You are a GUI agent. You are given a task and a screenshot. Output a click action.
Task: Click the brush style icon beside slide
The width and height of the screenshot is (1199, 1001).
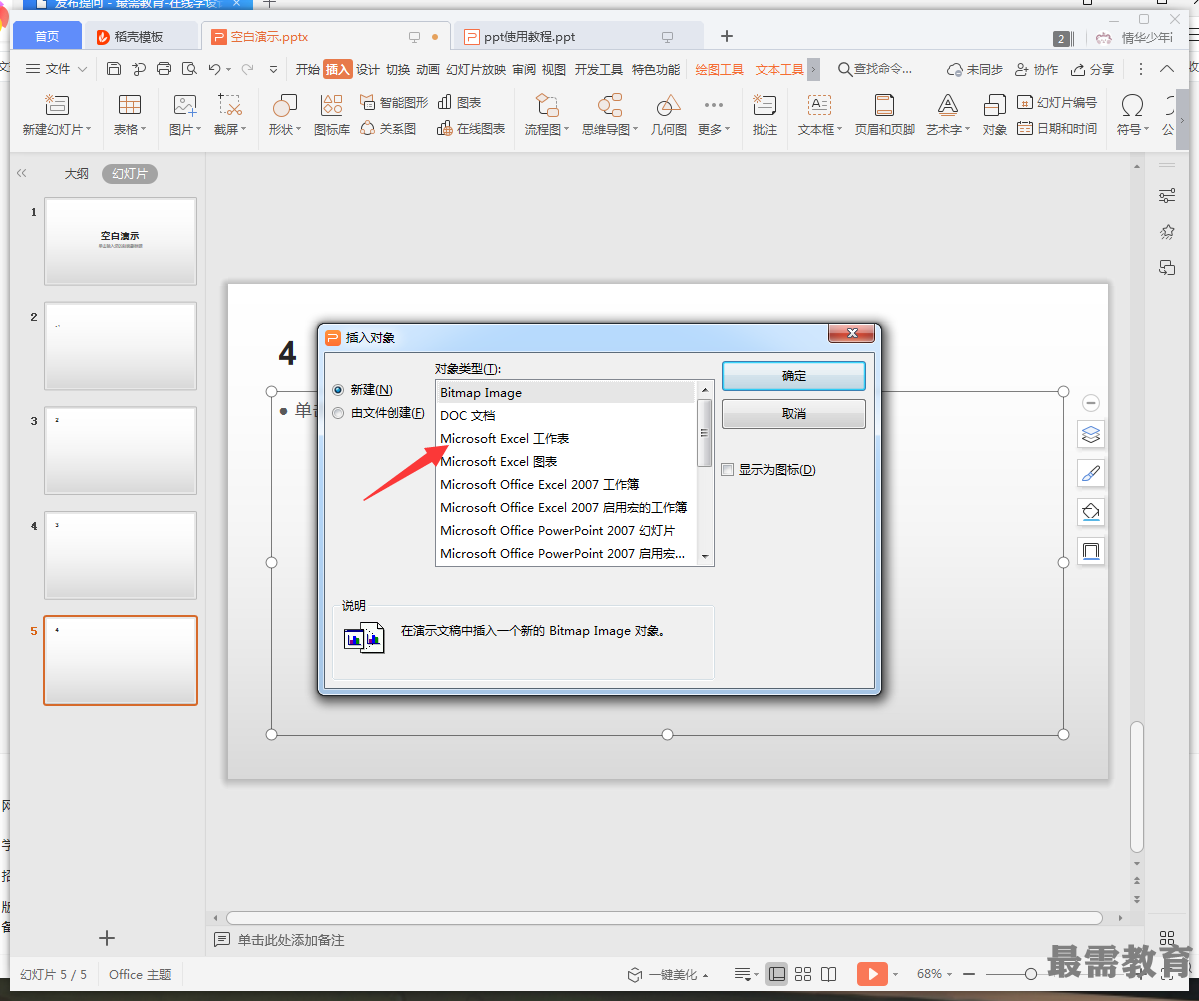point(1091,473)
